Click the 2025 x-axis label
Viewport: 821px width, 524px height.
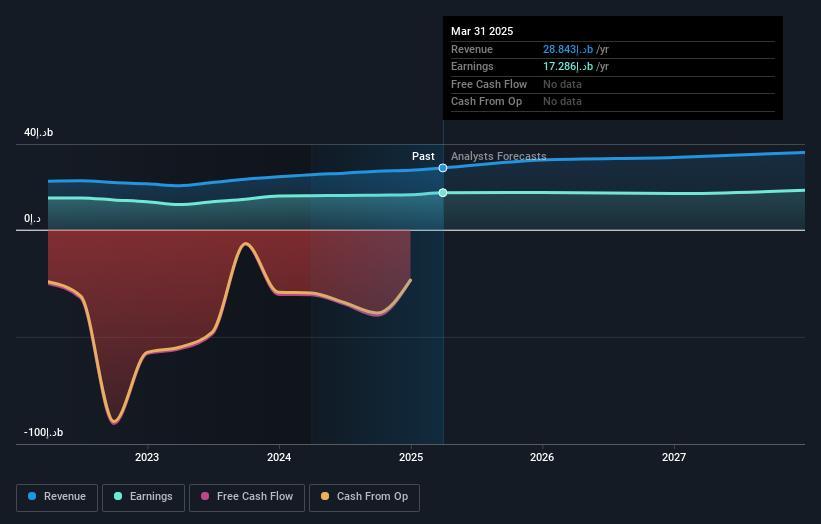[411, 457]
